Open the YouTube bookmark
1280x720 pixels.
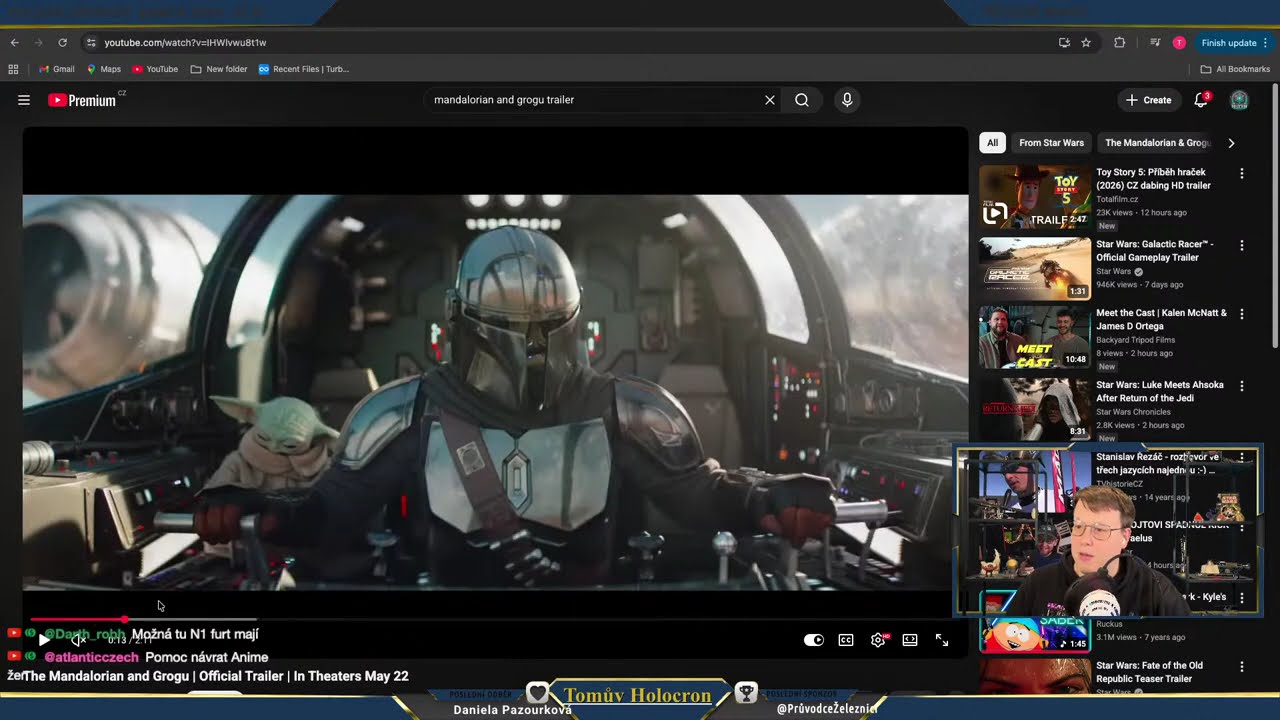coord(154,69)
